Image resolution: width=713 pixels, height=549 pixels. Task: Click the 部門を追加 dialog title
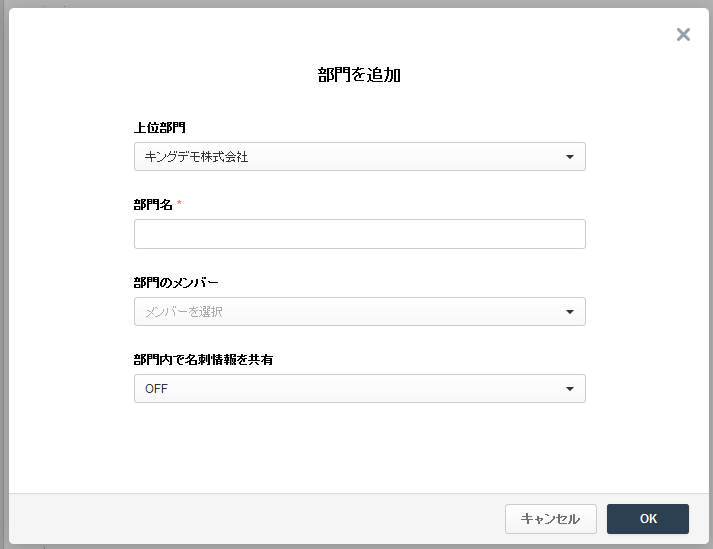[359, 75]
